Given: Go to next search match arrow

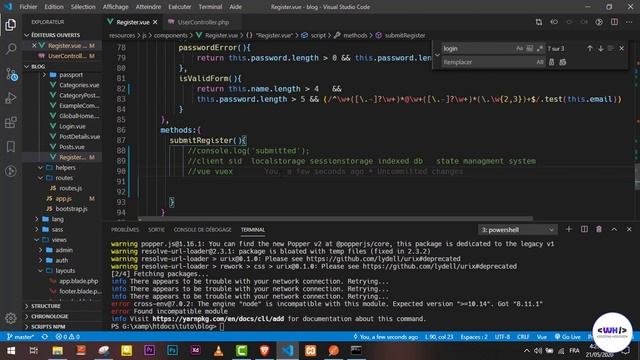Looking at the screenshot, I should click(x=600, y=49).
